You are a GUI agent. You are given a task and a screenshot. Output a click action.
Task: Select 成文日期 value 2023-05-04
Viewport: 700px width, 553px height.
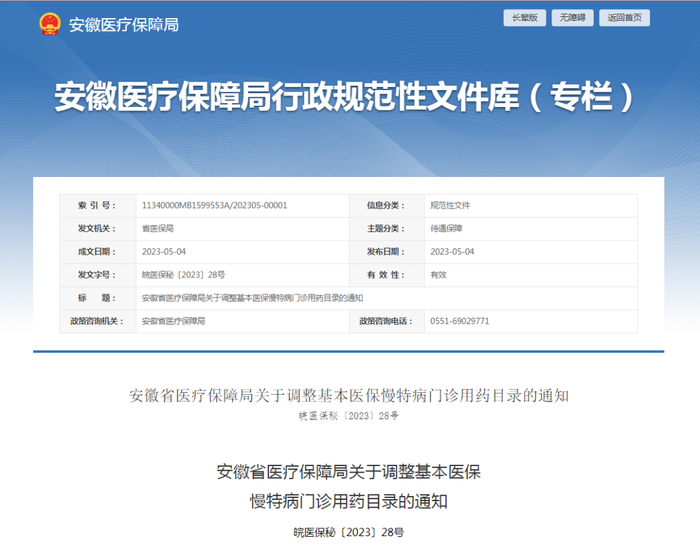point(164,252)
